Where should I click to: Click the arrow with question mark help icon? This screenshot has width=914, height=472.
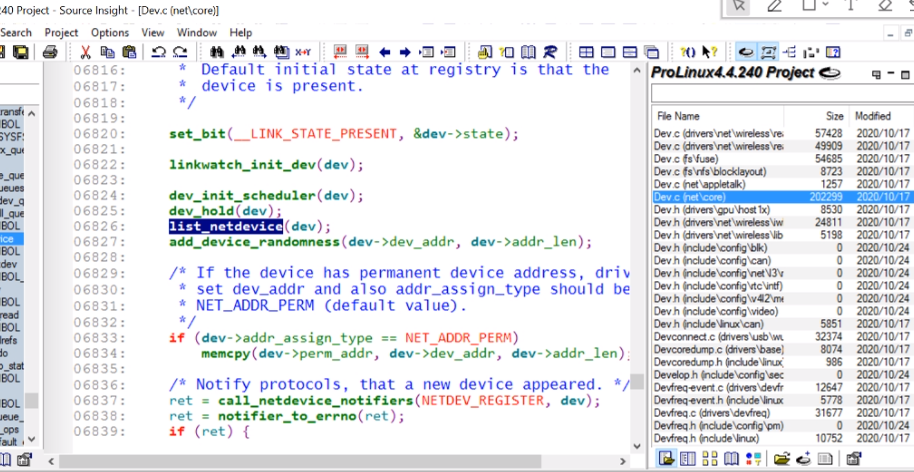[709, 52]
